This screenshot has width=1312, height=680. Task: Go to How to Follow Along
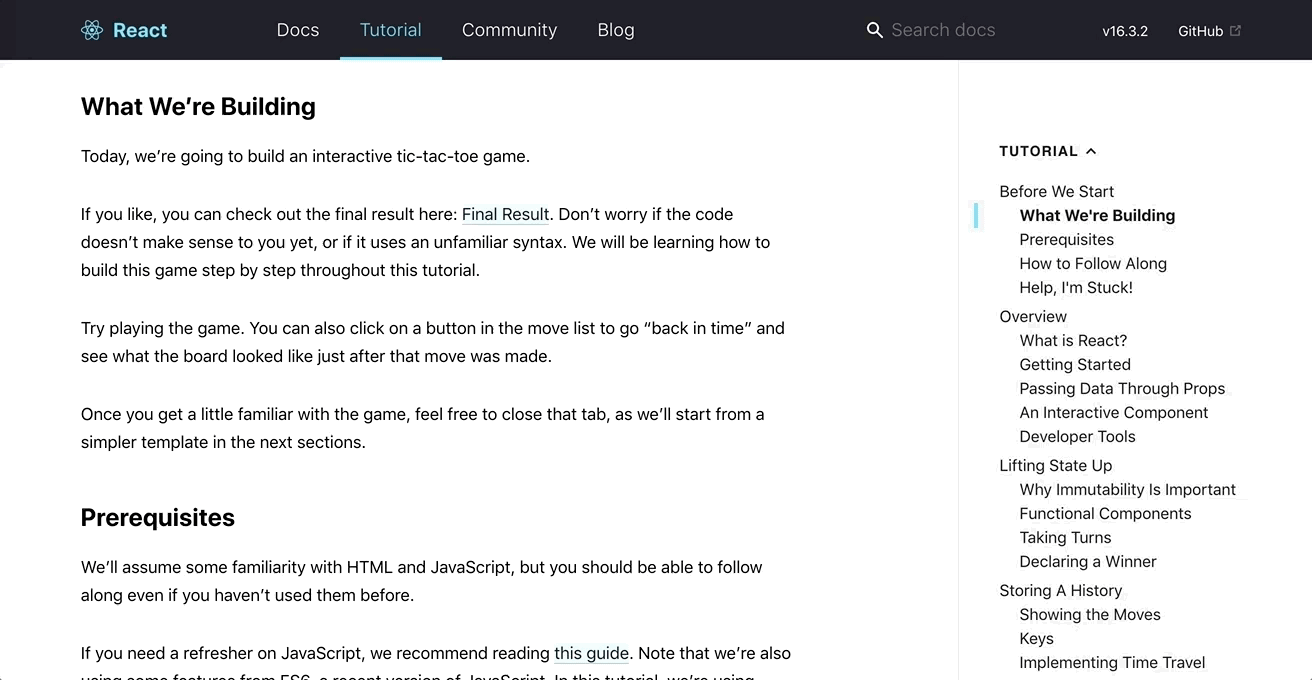1093,263
